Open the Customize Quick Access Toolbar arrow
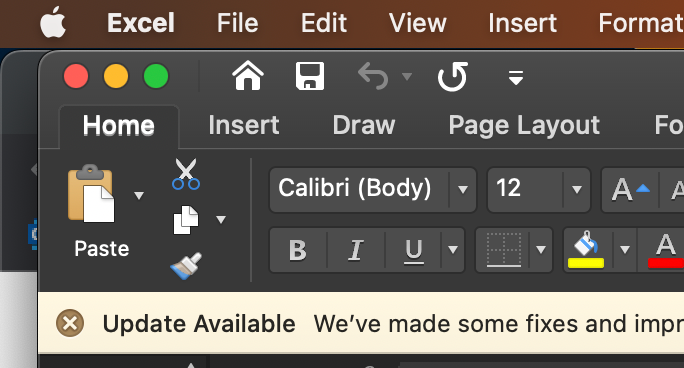Image resolution: width=684 pixels, height=368 pixels. pyautogui.click(x=516, y=77)
